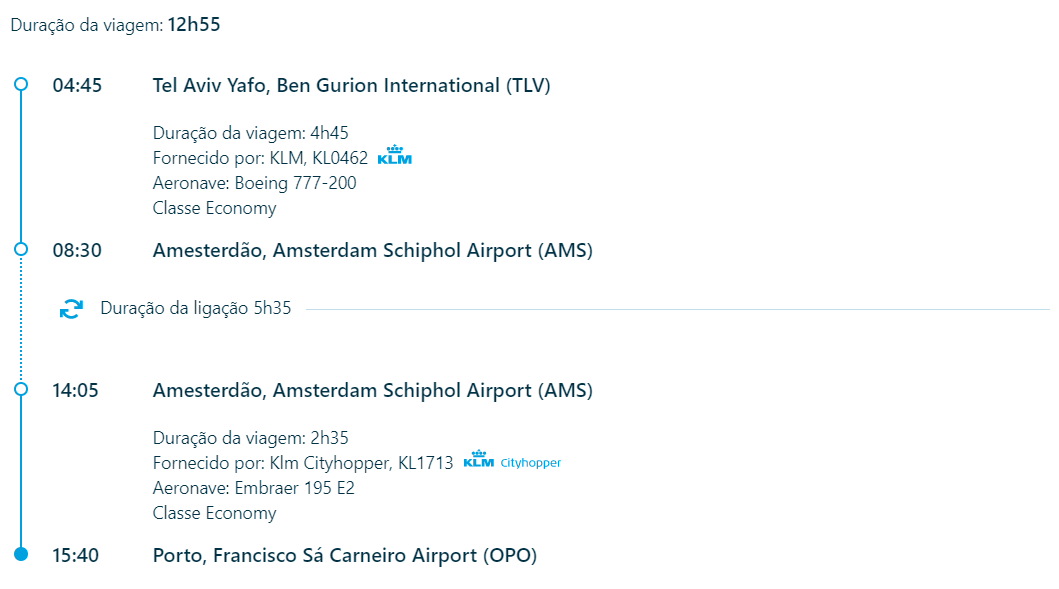Image resolution: width=1059 pixels, height=589 pixels.
Task: Click the 15:40 arrival time text
Action: (x=76, y=556)
